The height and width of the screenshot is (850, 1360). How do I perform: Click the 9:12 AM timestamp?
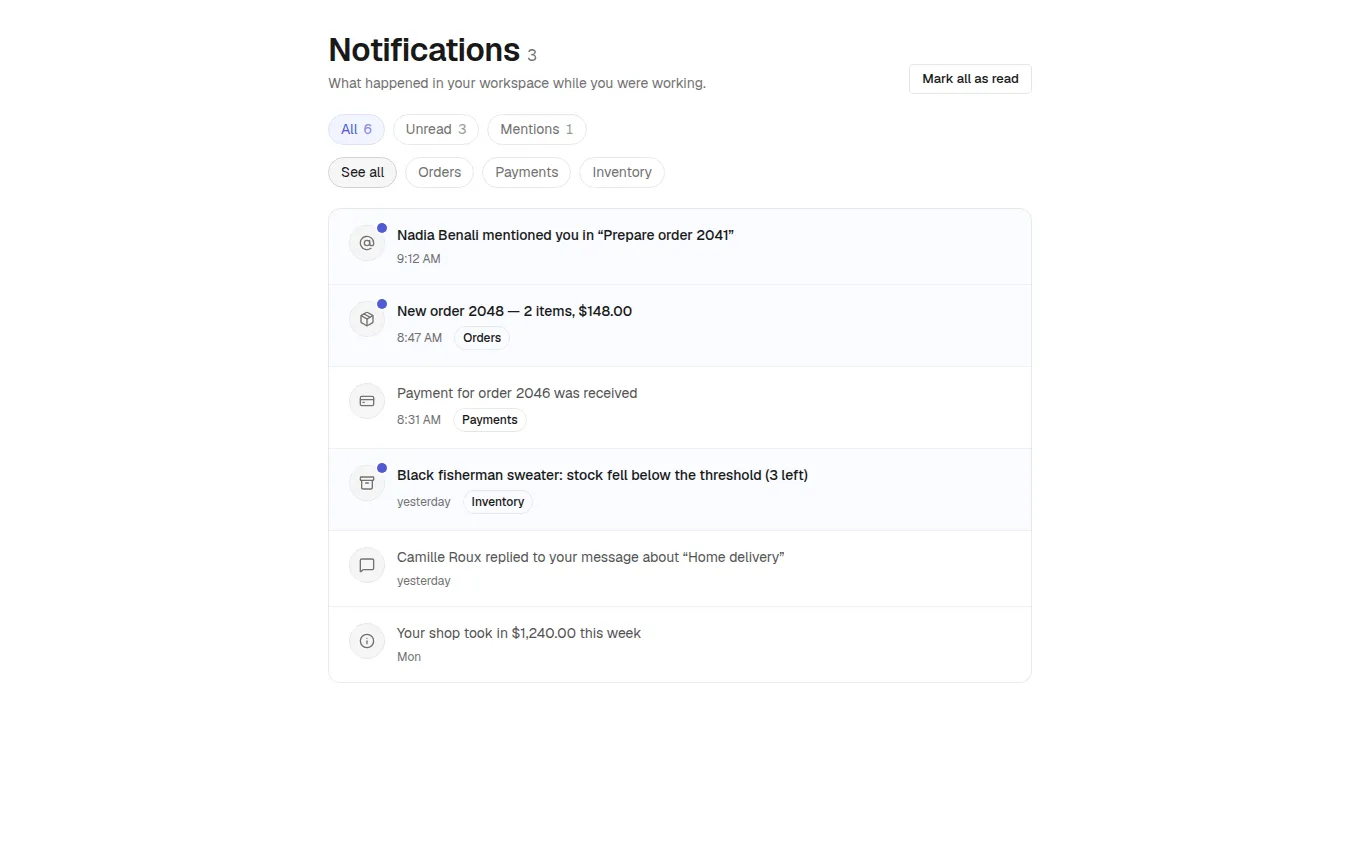pos(419,259)
